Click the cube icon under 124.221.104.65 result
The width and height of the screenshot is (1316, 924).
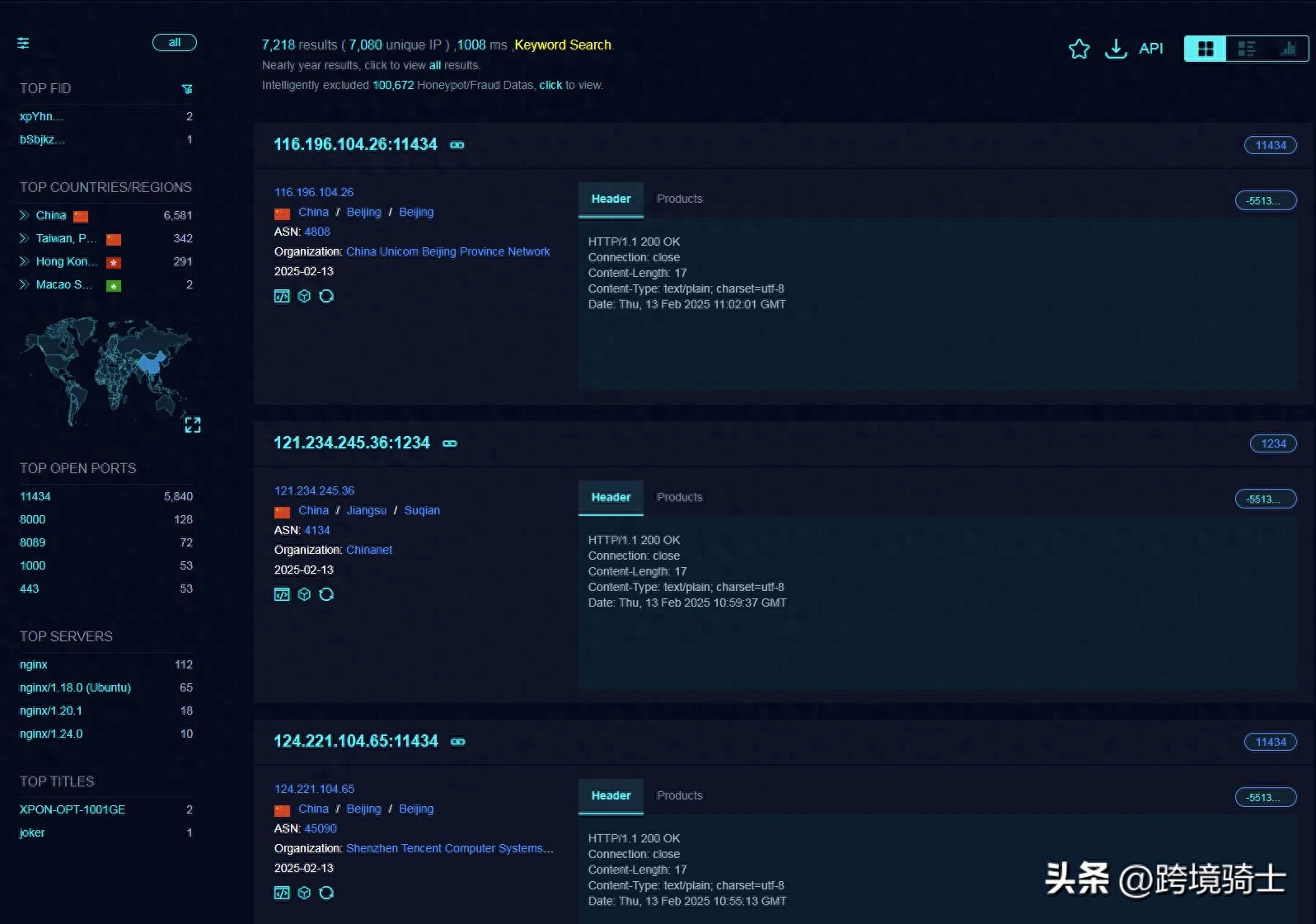(x=304, y=893)
